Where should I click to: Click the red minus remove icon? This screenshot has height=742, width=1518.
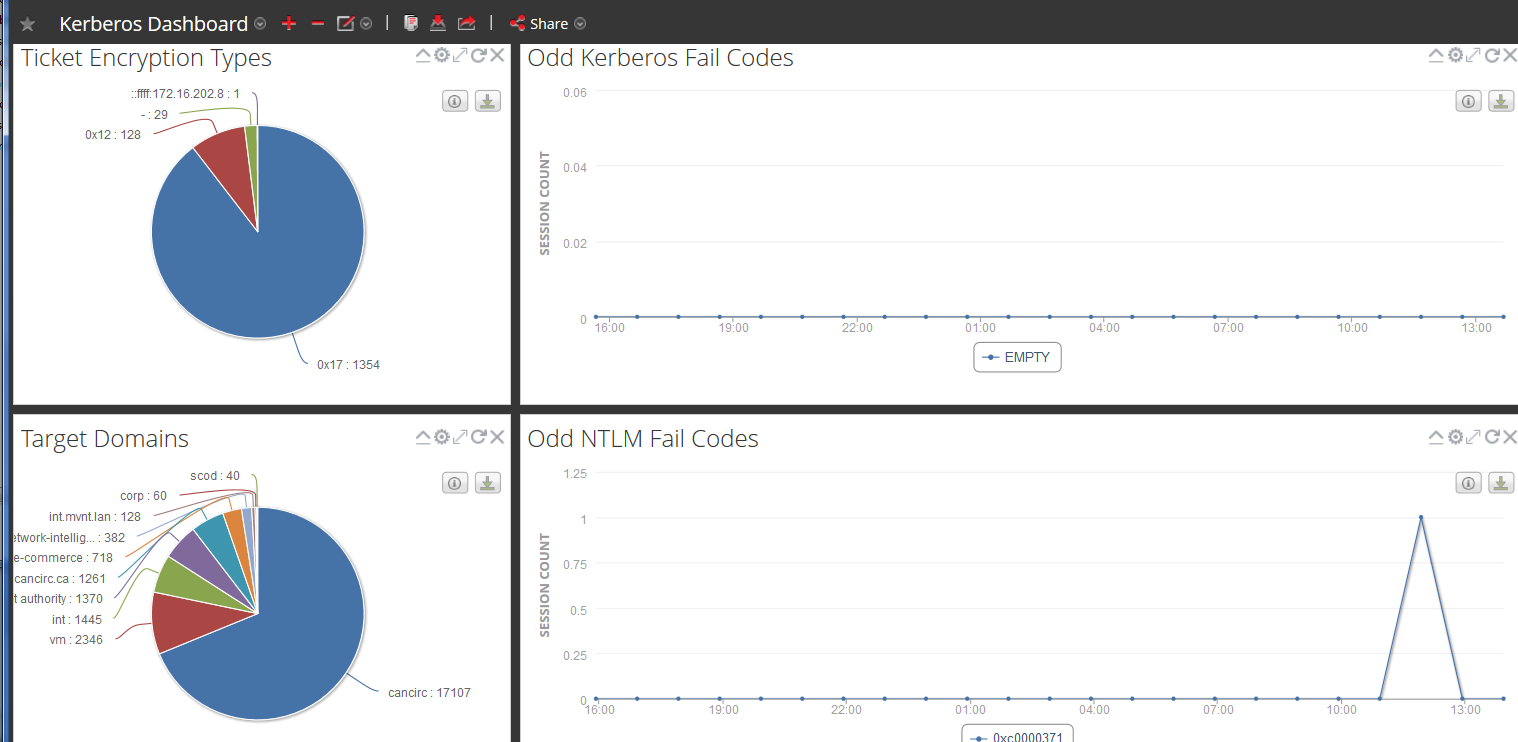tap(318, 23)
